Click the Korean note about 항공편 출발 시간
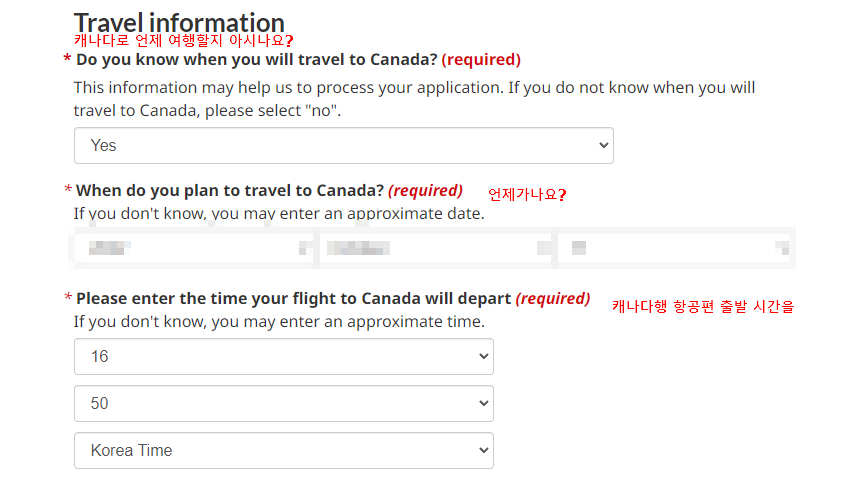This screenshot has height=483, width=849. point(703,307)
